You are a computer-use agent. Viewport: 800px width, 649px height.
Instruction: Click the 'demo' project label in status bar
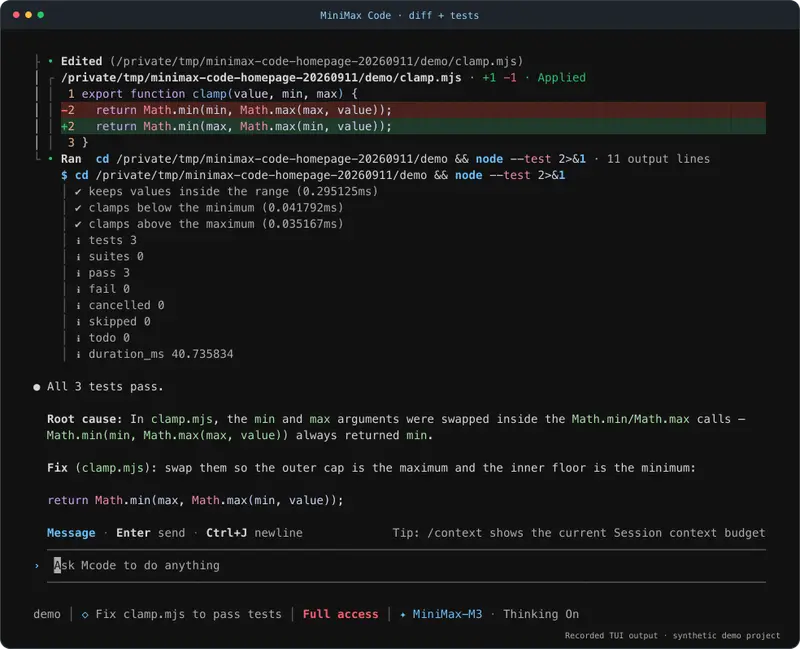point(47,614)
